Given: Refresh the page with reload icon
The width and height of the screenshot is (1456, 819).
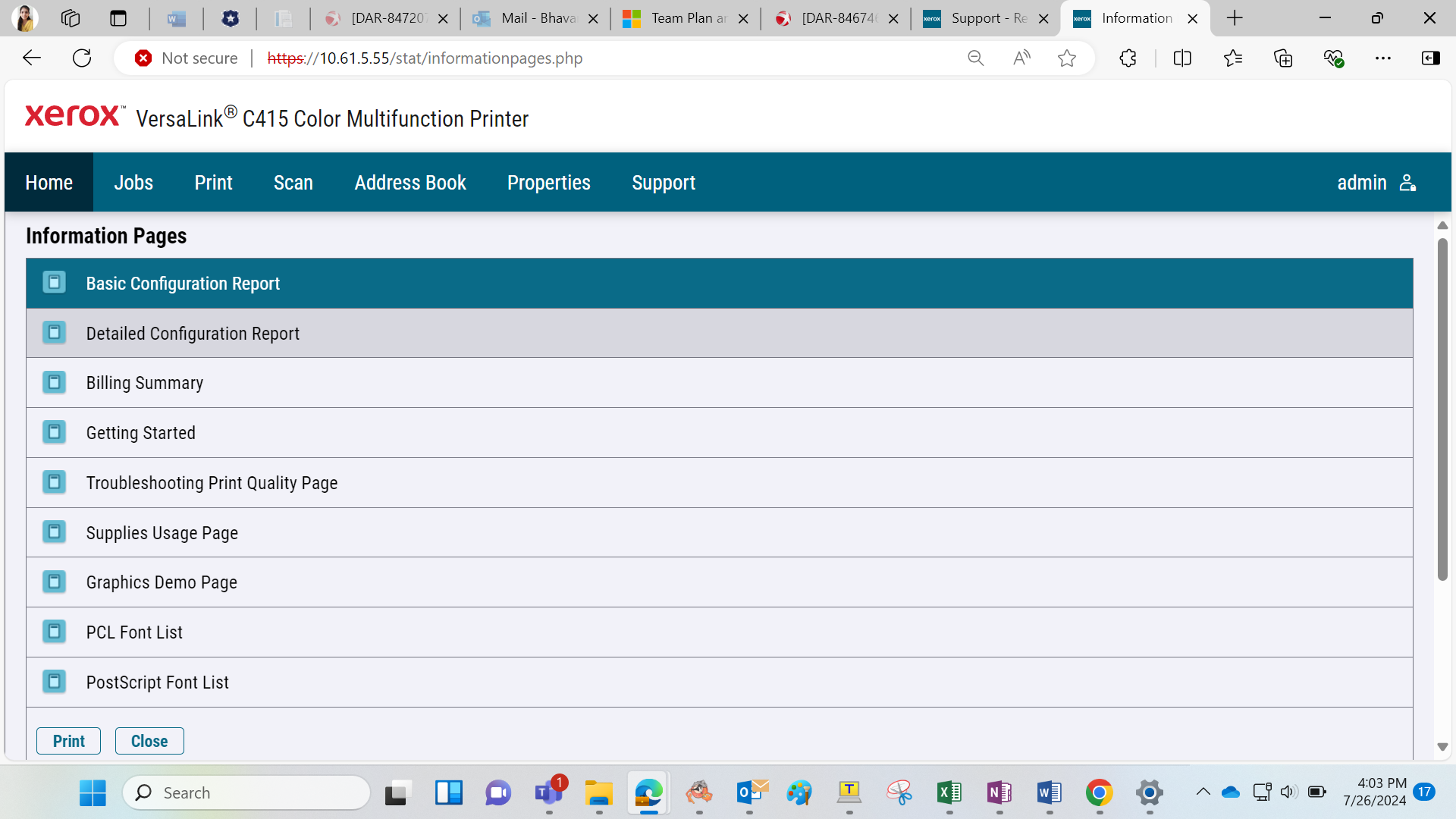Looking at the screenshot, I should 82,58.
